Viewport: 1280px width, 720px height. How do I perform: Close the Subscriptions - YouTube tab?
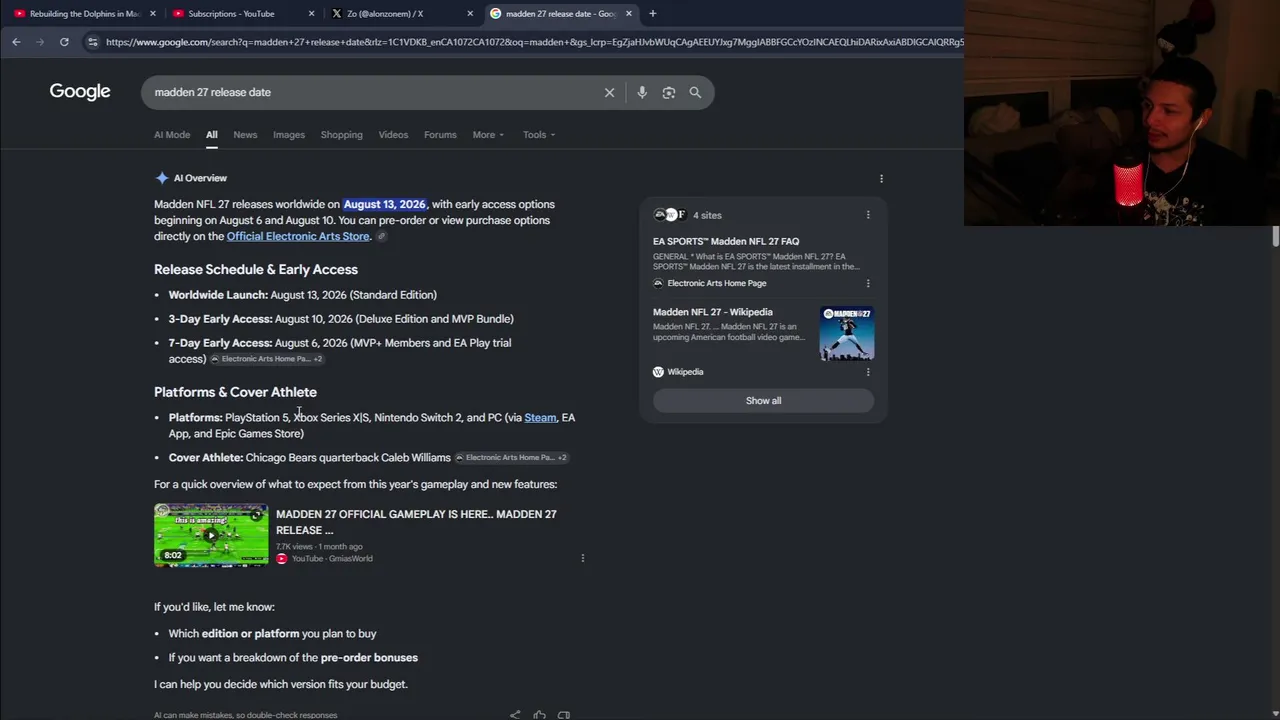click(311, 13)
